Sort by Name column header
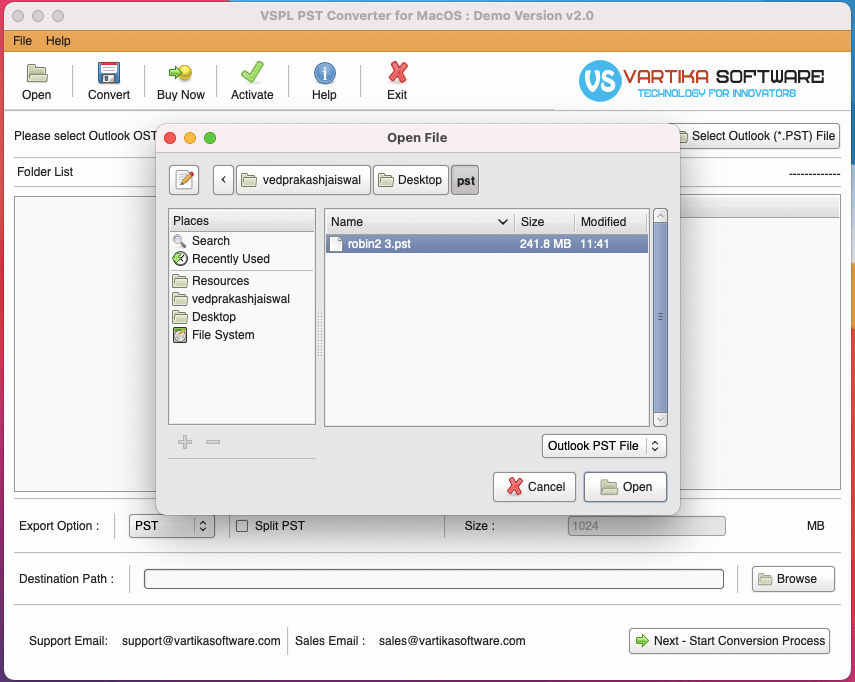The width and height of the screenshot is (855, 682). tap(420, 222)
